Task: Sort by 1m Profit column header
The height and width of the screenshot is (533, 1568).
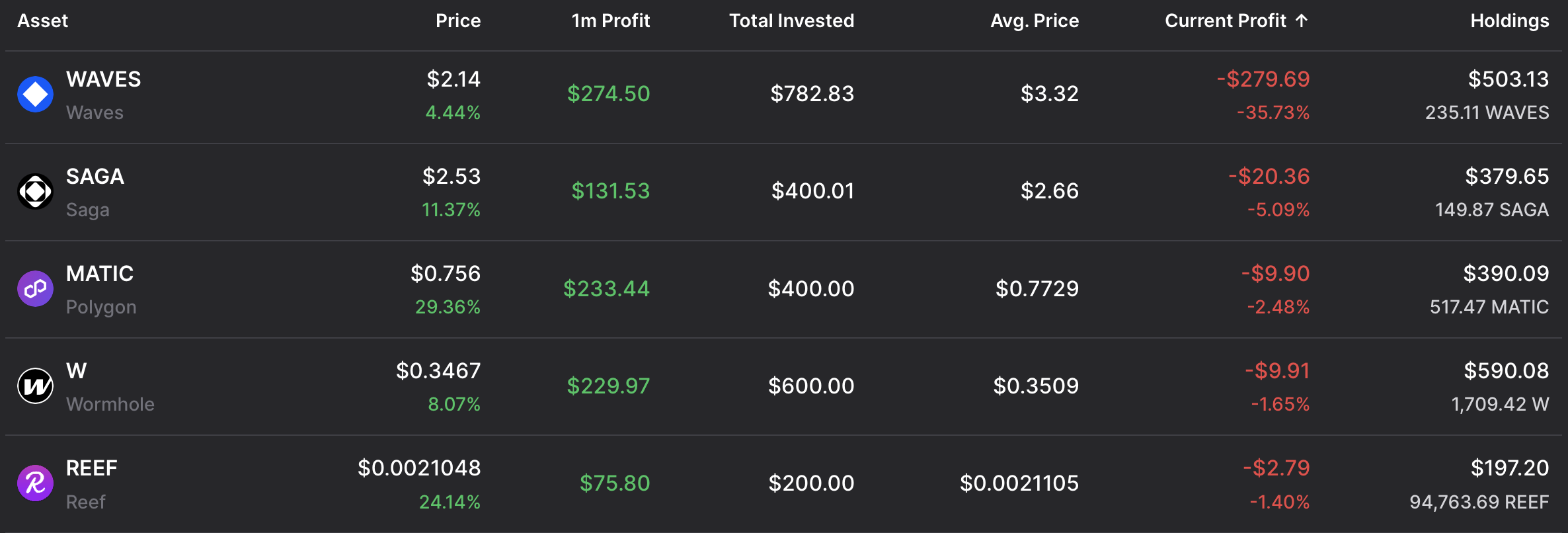Action: point(610,20)
